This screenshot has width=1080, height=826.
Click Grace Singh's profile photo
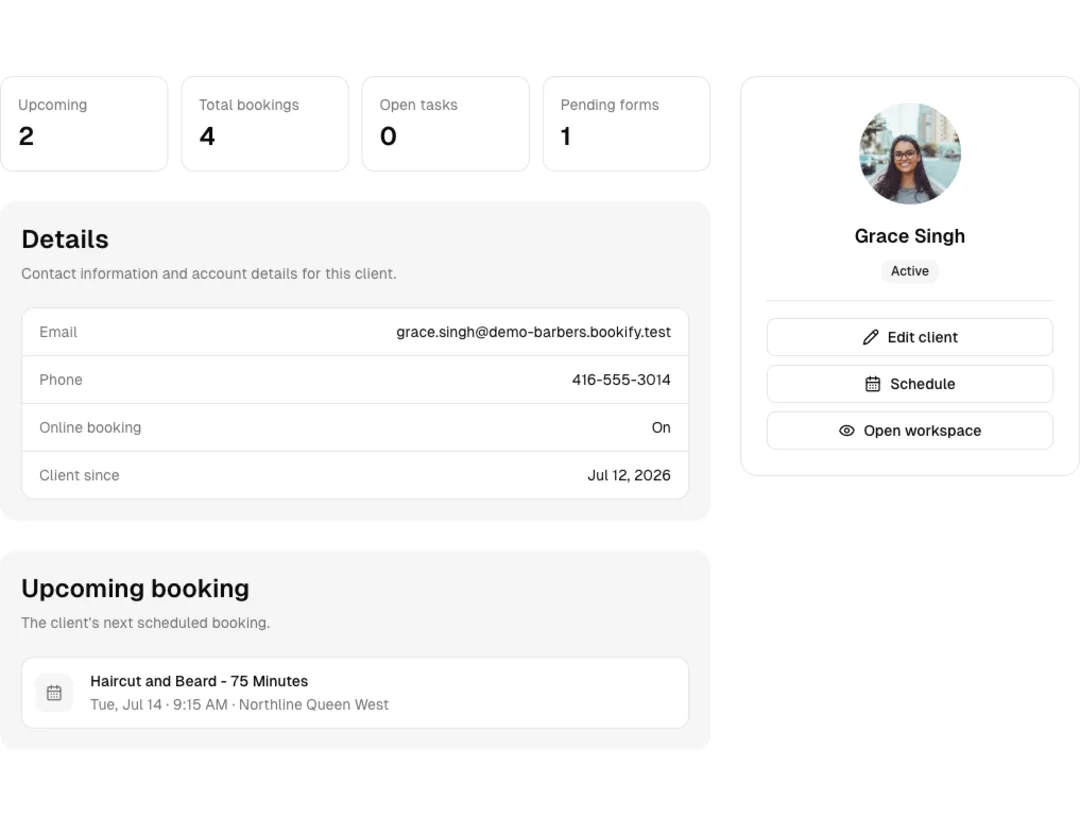click(x=910, y=154)
